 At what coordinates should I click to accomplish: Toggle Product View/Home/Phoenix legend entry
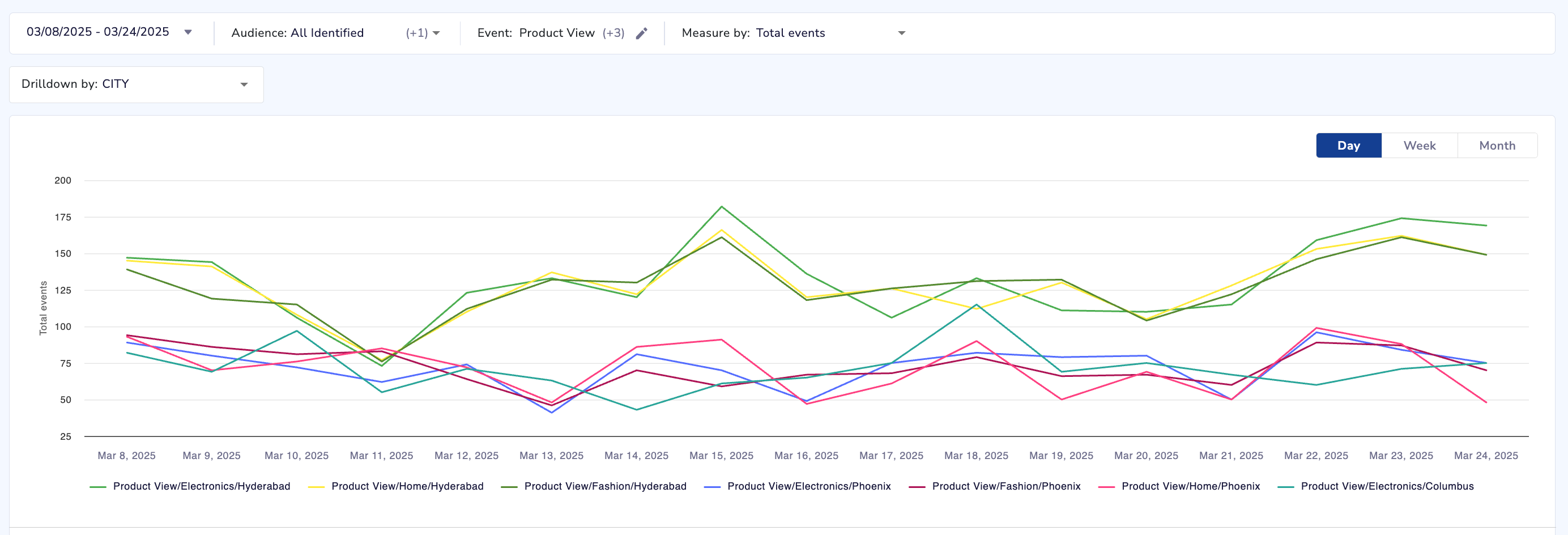(x=1190, y=486)
